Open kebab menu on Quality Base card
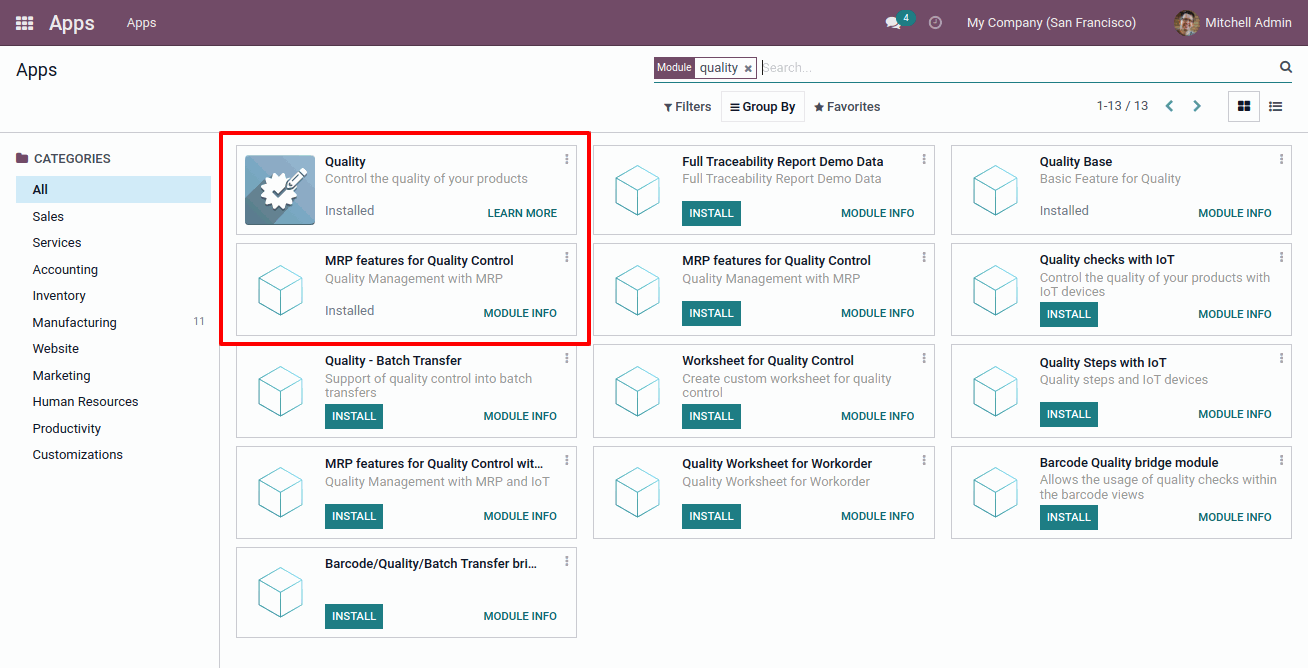Viewport: 1308px width, 668px height. pos(1282,159)
